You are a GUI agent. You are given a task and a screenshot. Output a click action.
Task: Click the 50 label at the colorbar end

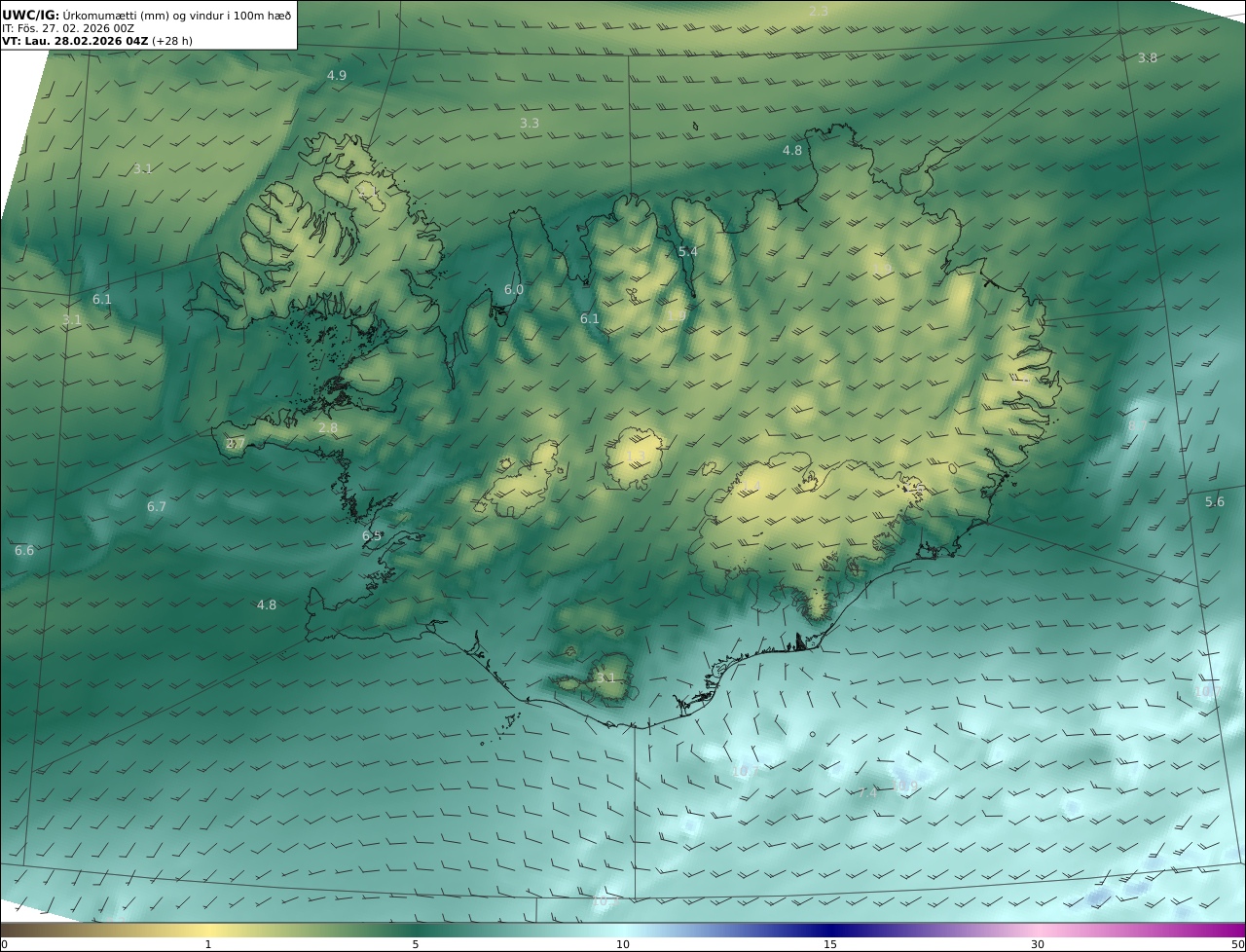pos(1237,944)
